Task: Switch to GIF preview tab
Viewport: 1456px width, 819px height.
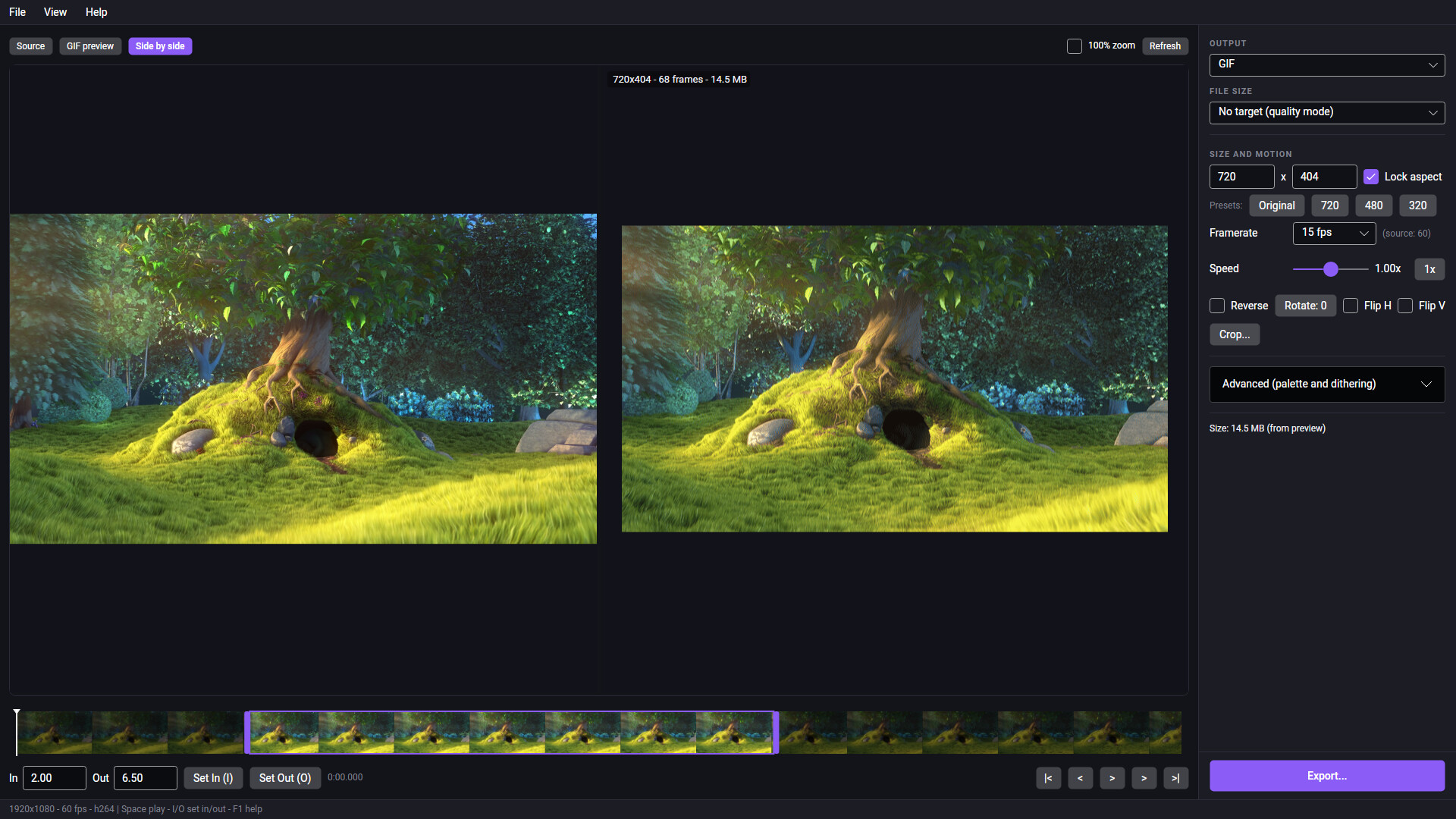Action: click(x=90, y=46)
